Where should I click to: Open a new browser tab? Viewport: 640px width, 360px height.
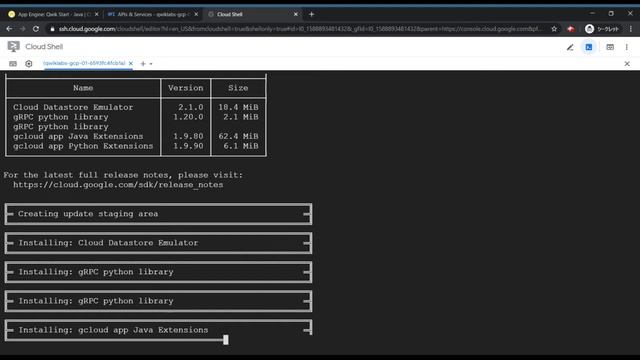tap(311, 14)
